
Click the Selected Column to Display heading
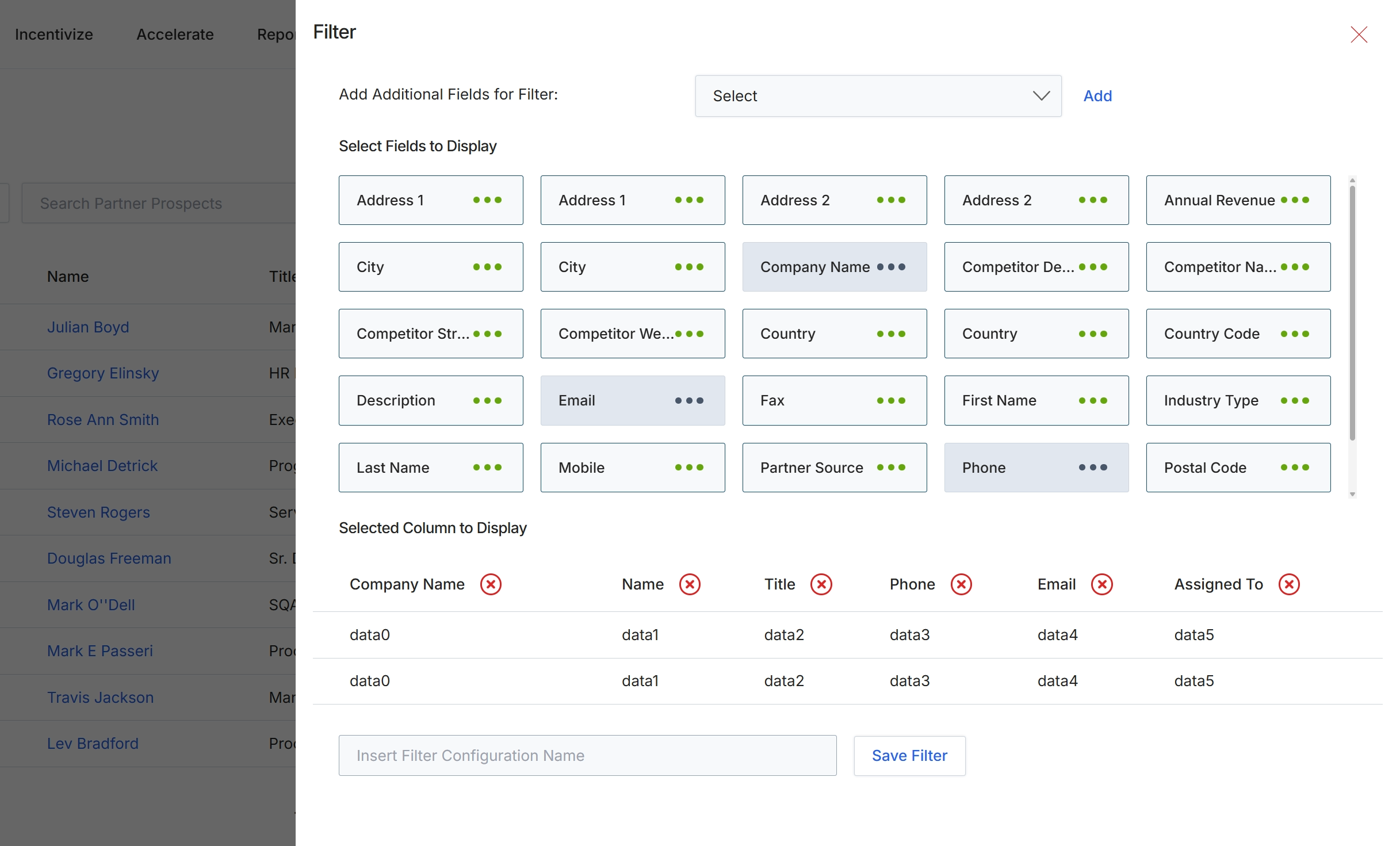pyautogui.click(x=433, y=528)
